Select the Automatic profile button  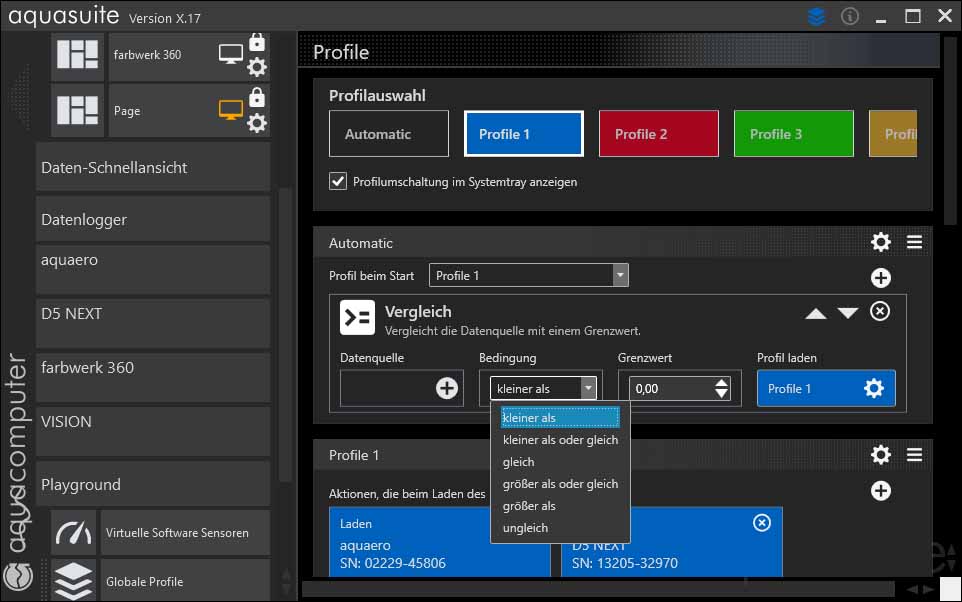389,134
